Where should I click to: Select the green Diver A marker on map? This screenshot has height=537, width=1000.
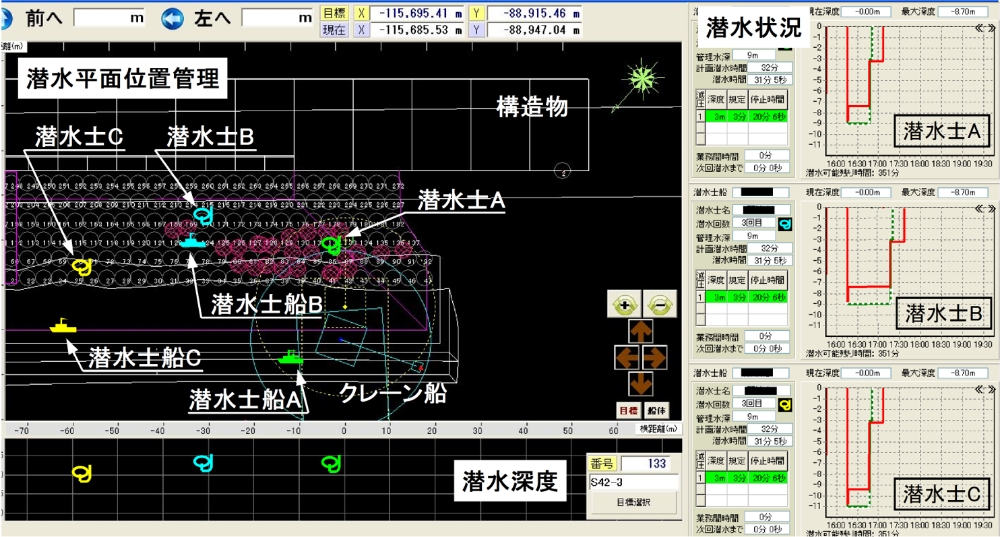(x=332, y=243)
